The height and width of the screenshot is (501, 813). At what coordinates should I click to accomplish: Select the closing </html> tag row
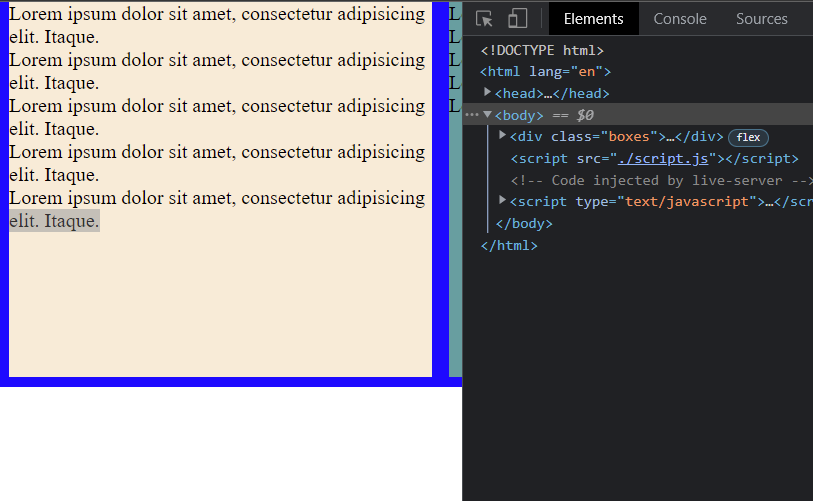pos(509,245)
